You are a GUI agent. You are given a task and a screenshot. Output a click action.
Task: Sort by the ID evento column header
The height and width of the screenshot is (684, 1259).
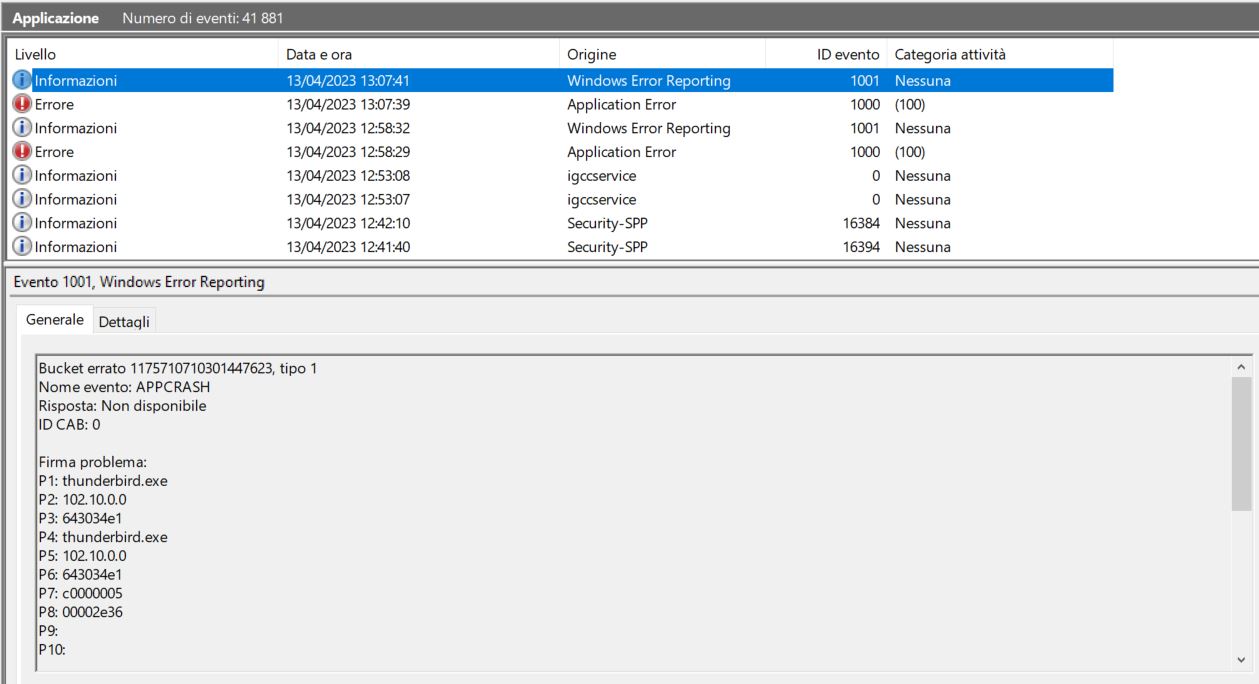point(826,54)
